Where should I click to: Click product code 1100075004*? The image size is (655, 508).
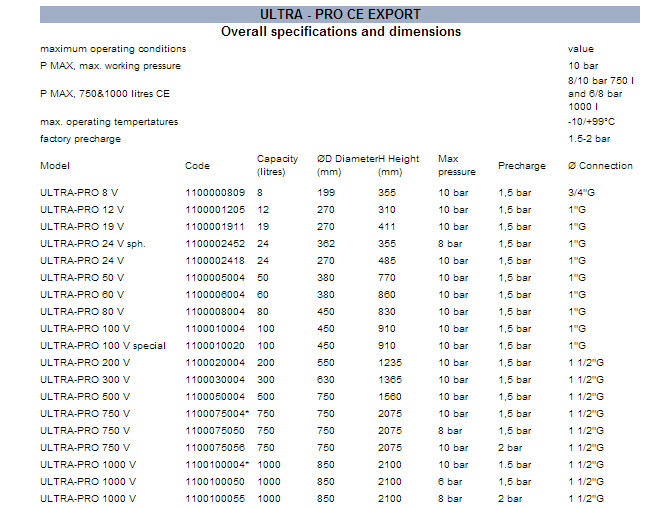217,413
